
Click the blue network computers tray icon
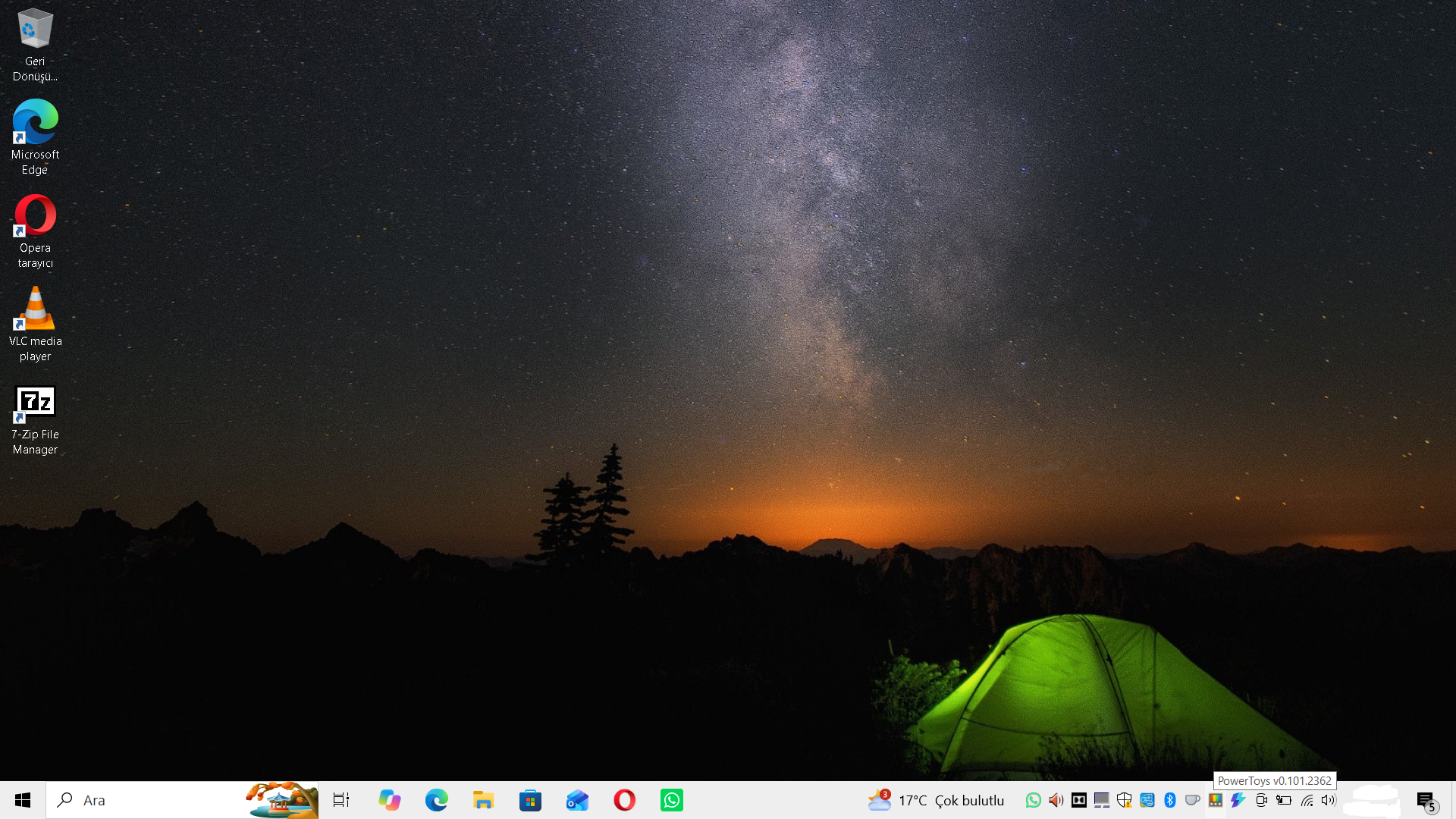[x=1147, y=800]
